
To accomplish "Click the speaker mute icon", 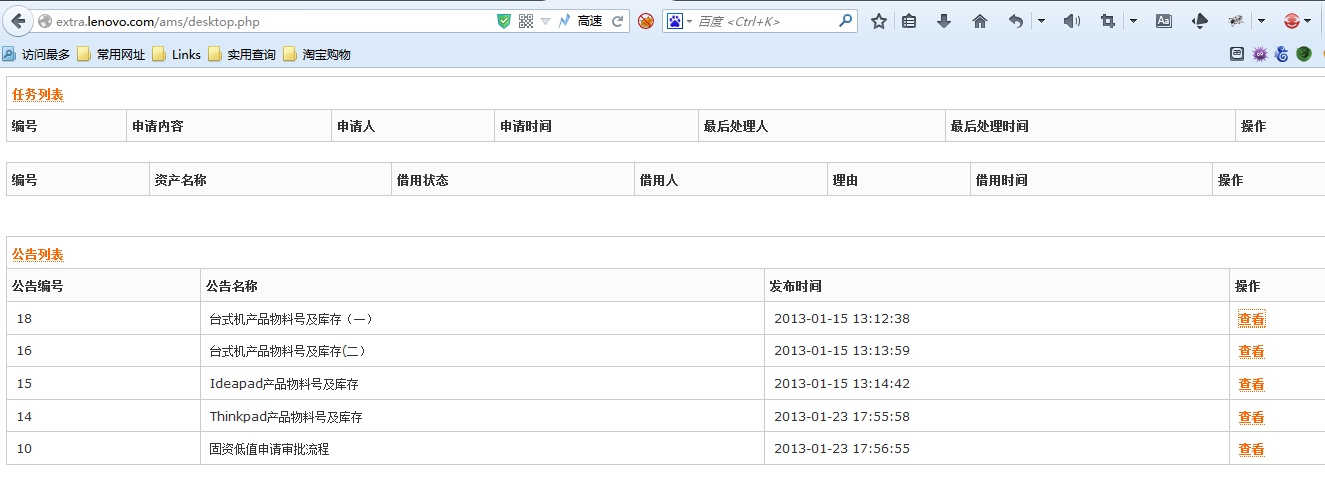I will tap(1072, 21).
